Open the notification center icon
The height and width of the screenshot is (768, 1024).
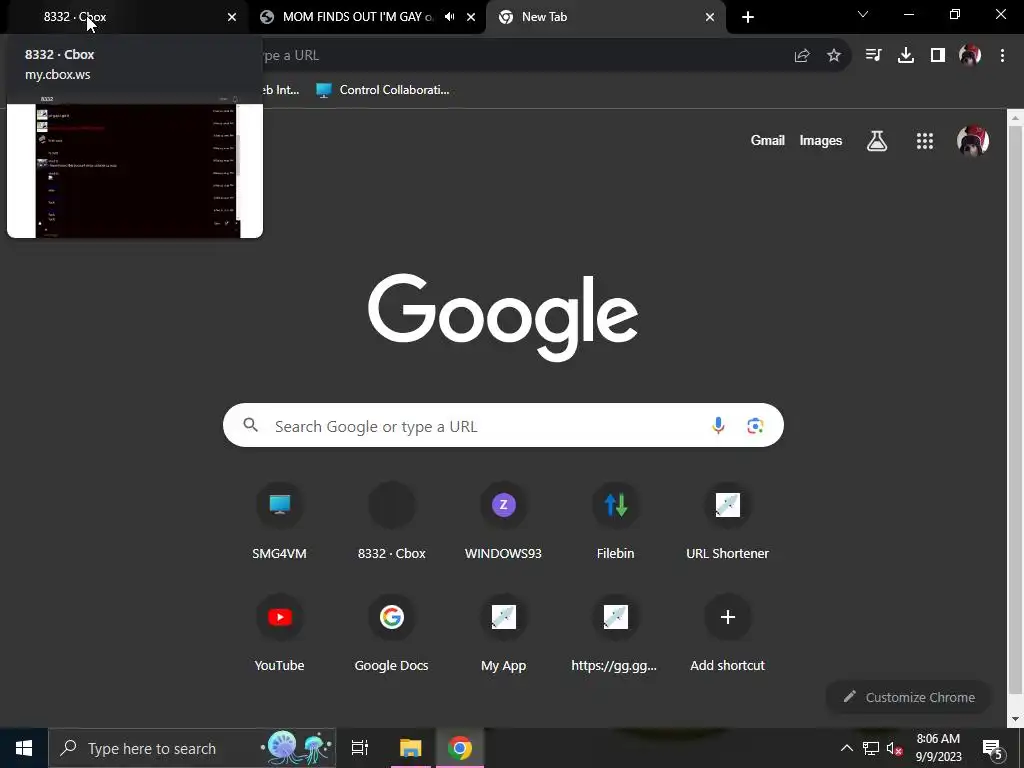tap(993, 748)
